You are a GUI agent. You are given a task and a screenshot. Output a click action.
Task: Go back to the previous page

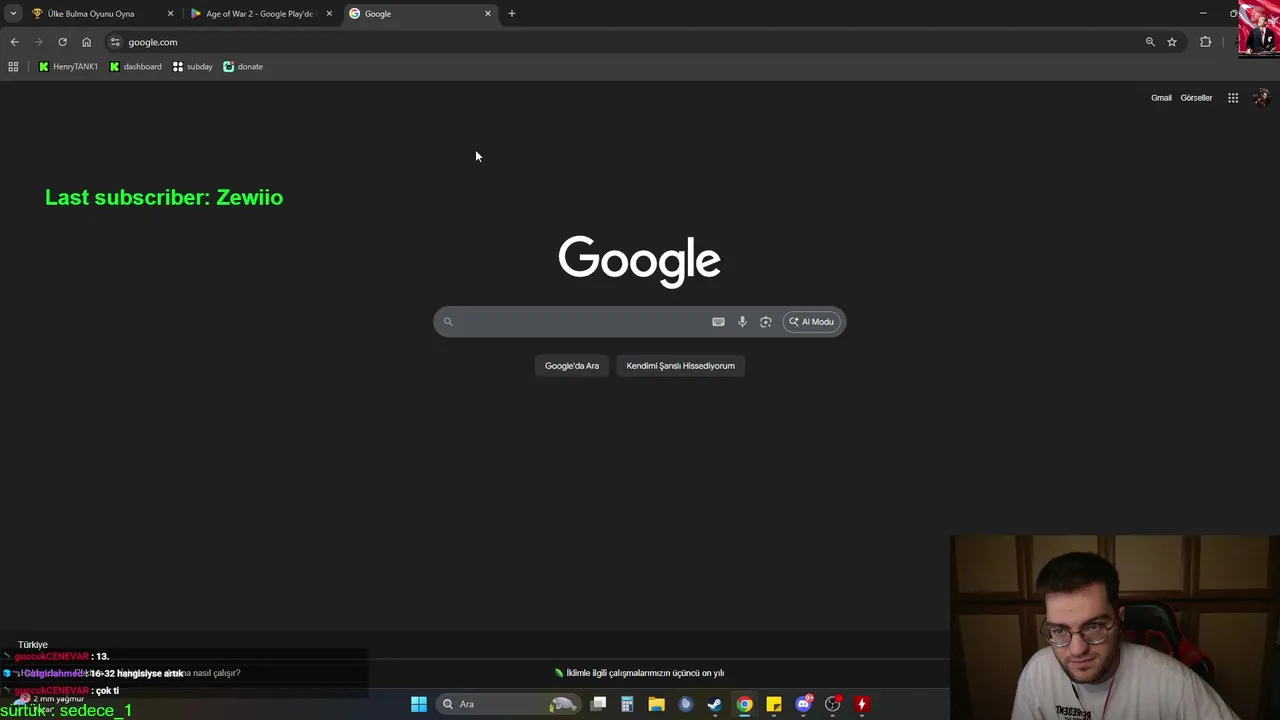(14, 42)
